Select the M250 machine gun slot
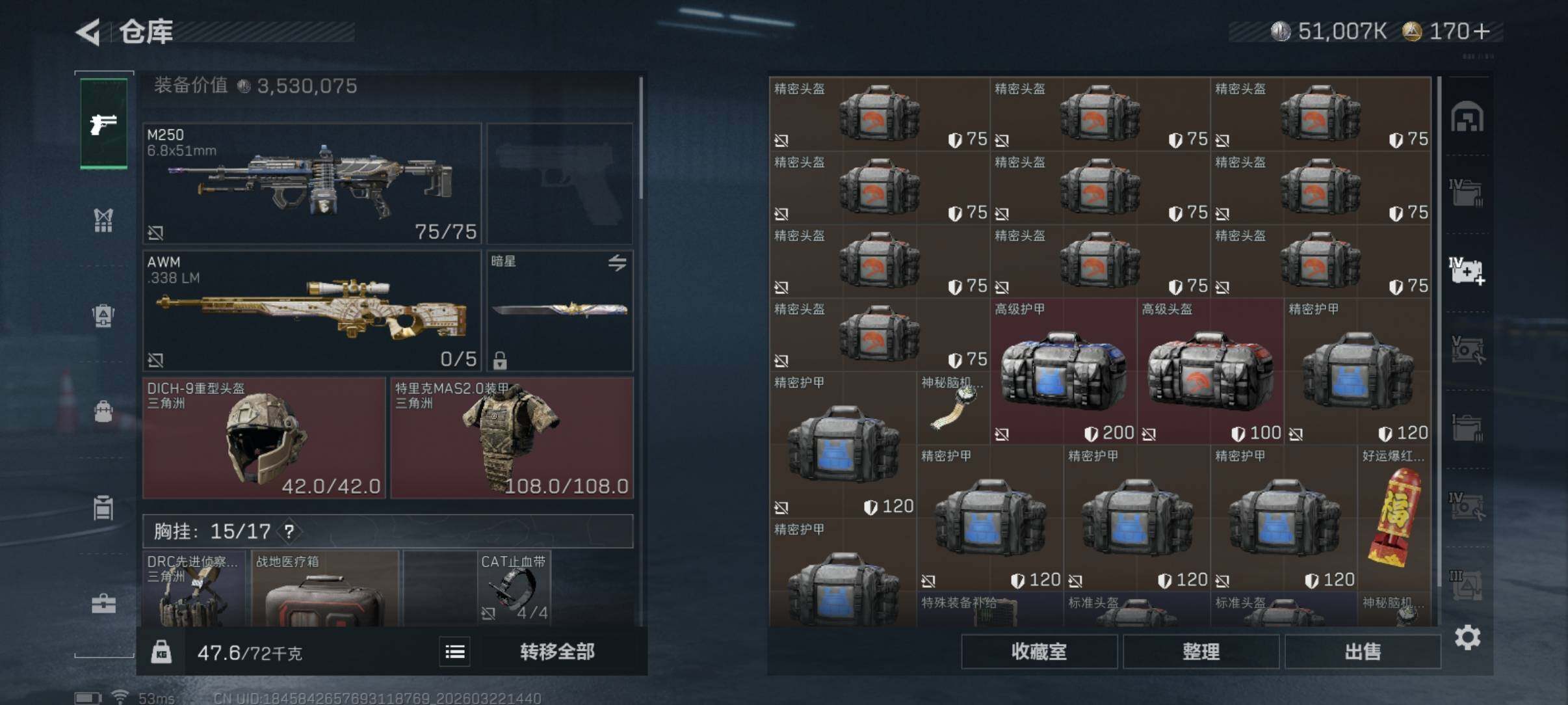1568x705 pixels. click(x=312, y=183)
